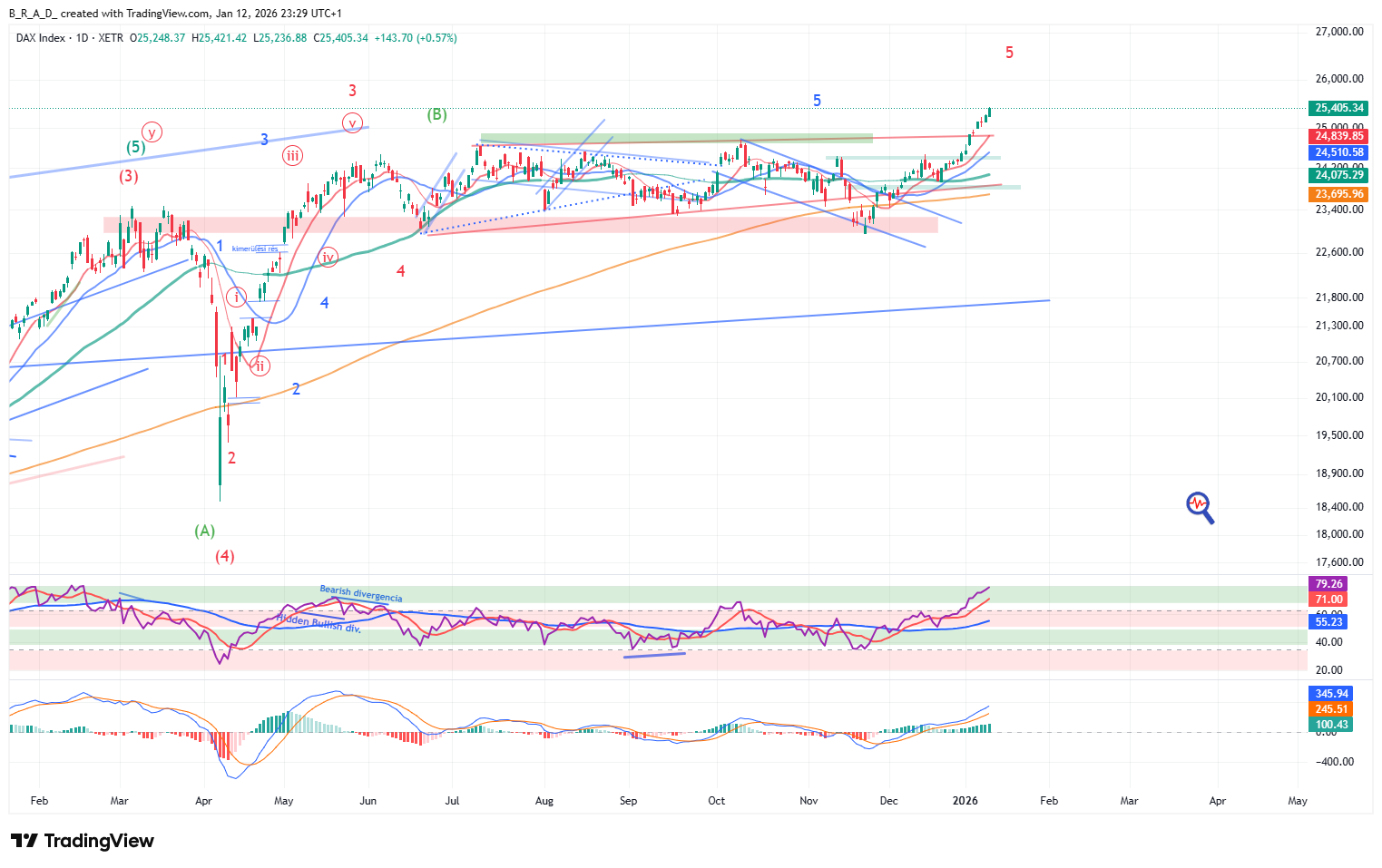1382x868 pixels.
Task: Click the circled ii wave label
Action: click(x=260, y=366)
